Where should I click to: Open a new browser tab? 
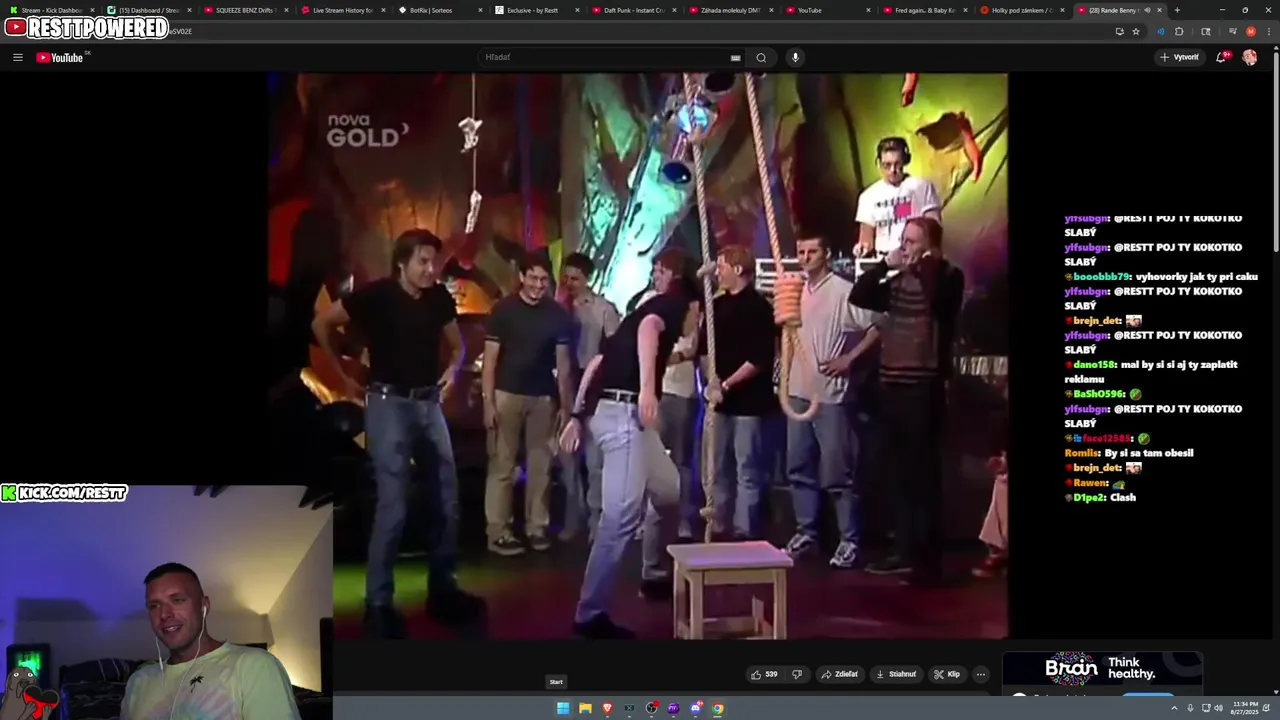tap(1177, 10)
